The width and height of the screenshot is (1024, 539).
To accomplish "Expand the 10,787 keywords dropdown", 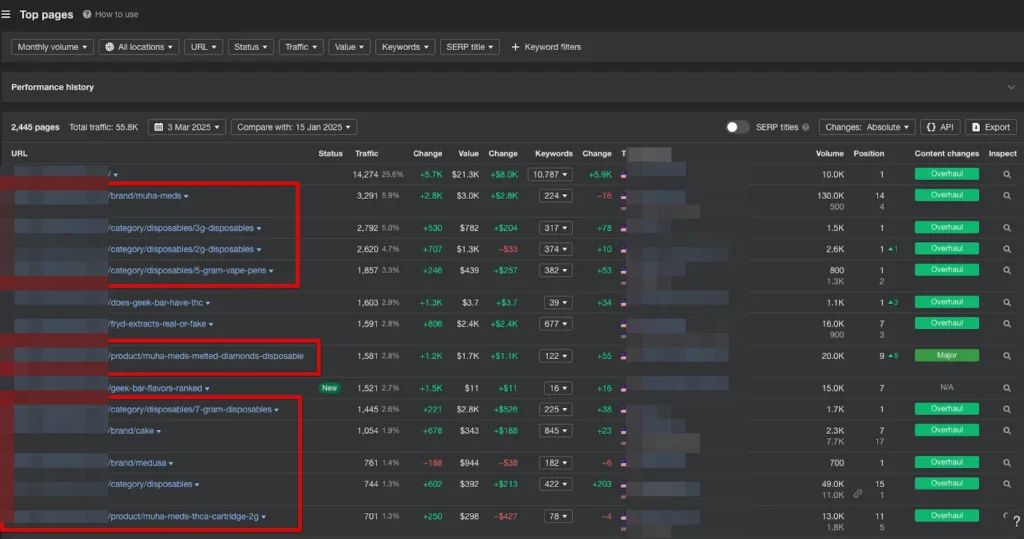I will coord(550,174).
